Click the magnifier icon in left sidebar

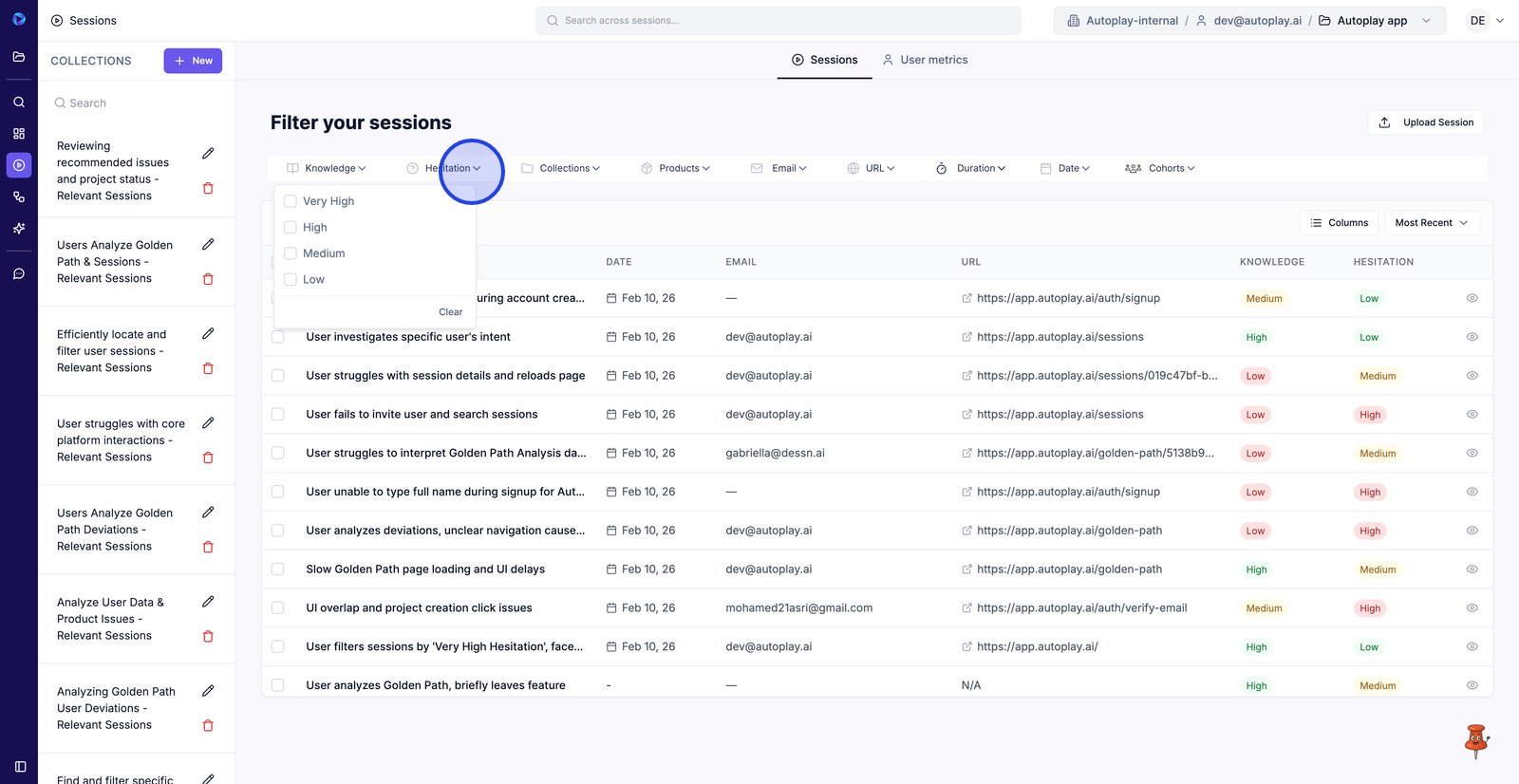(x=19, y=102)
